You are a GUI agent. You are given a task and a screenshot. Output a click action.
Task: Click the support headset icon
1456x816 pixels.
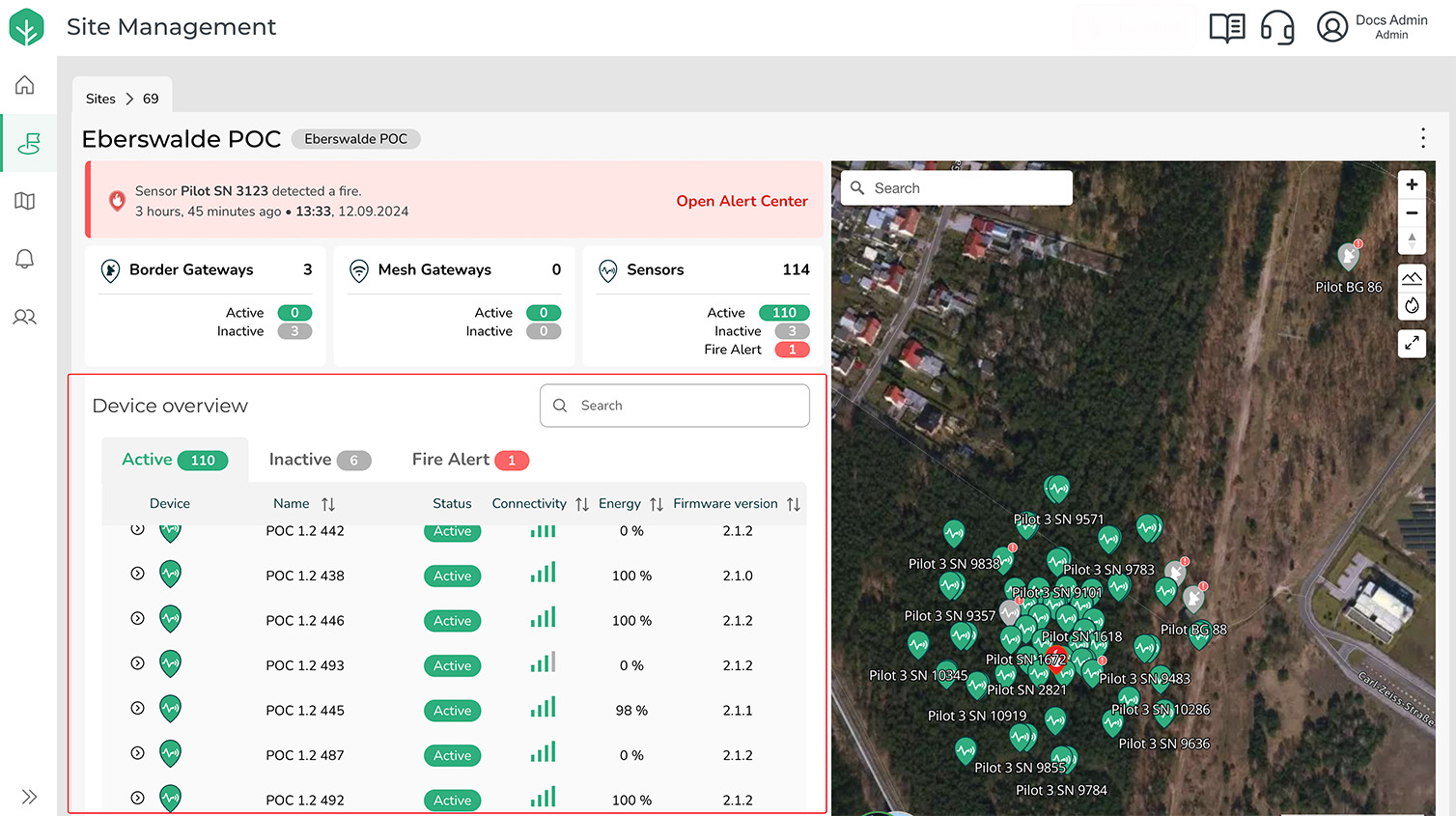1277,27
